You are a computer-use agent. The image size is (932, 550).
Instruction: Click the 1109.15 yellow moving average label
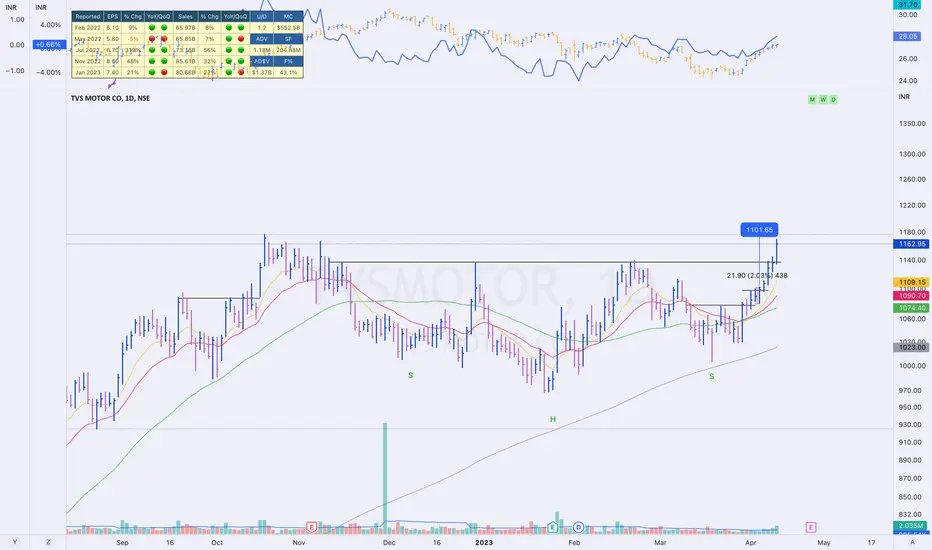pos(911,282)
